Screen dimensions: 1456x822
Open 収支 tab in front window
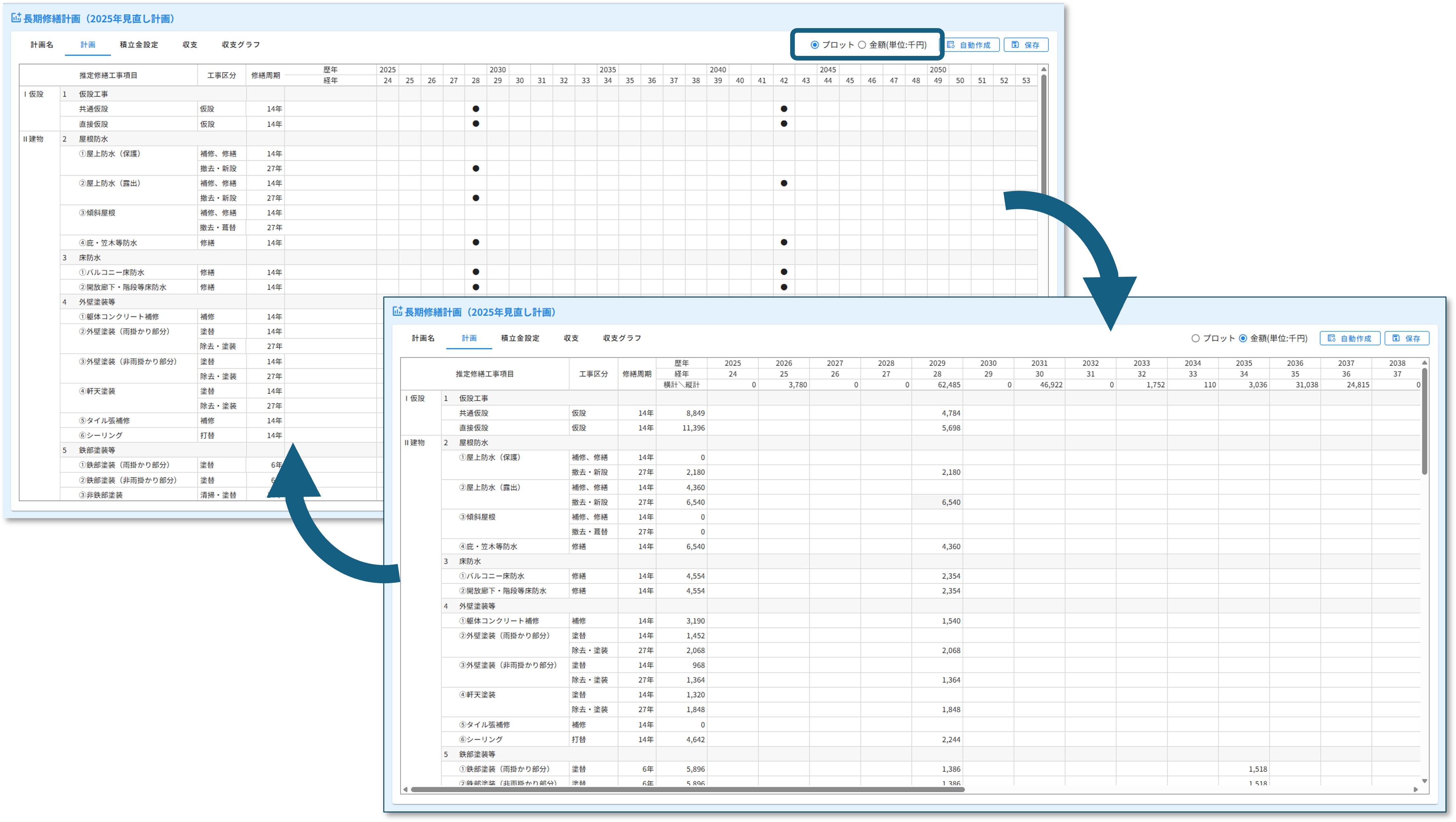pos(571,338)
